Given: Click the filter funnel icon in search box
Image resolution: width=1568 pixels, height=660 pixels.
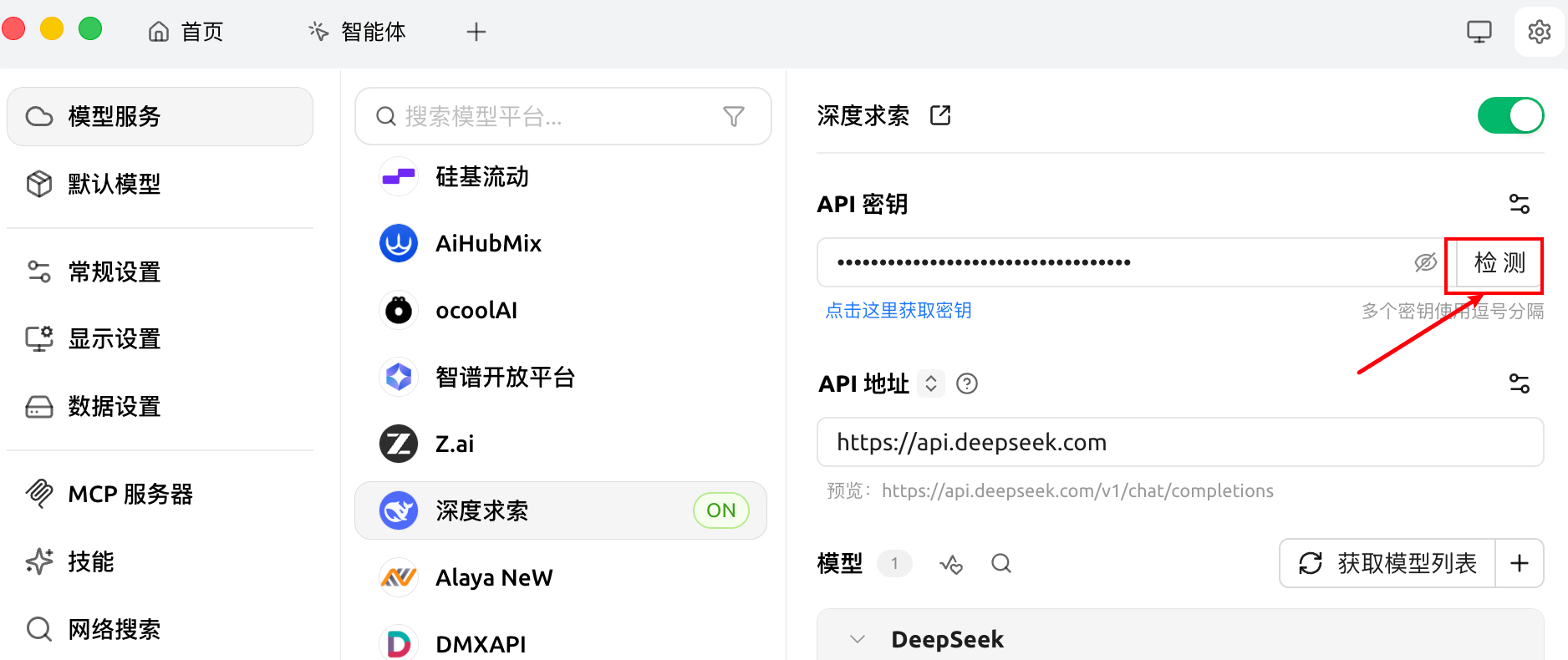Looking at the screenshot, I should [x=734, y=116].
